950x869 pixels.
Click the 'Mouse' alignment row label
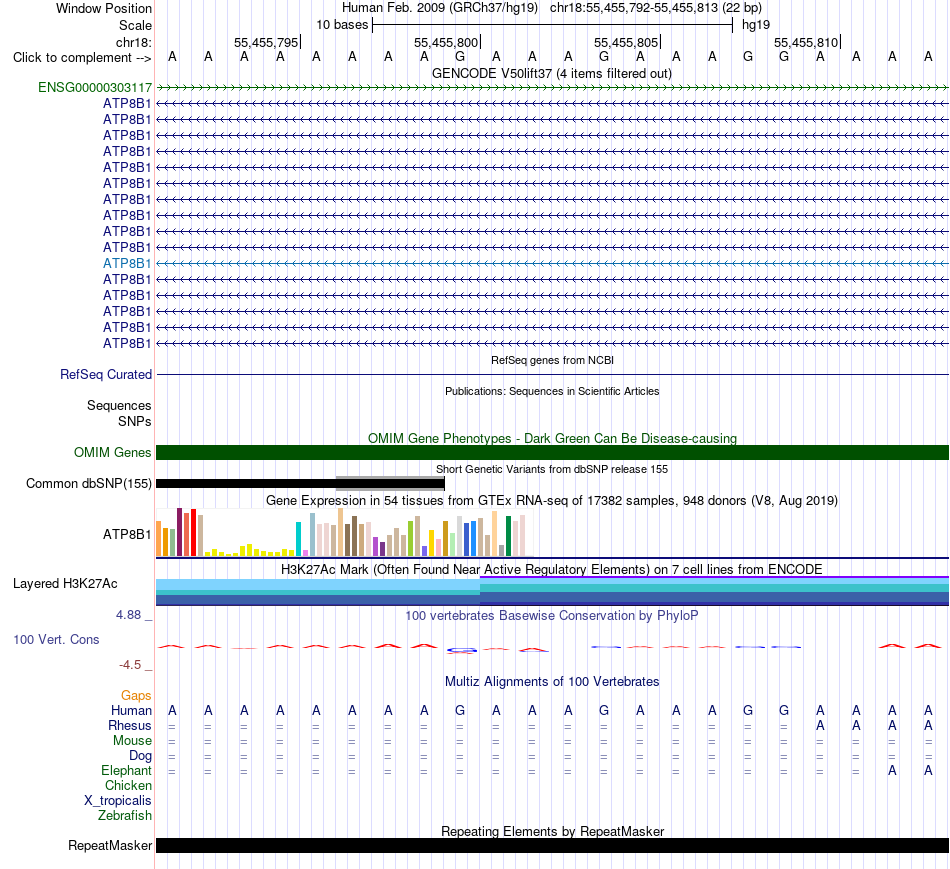(x=132, y=741)
